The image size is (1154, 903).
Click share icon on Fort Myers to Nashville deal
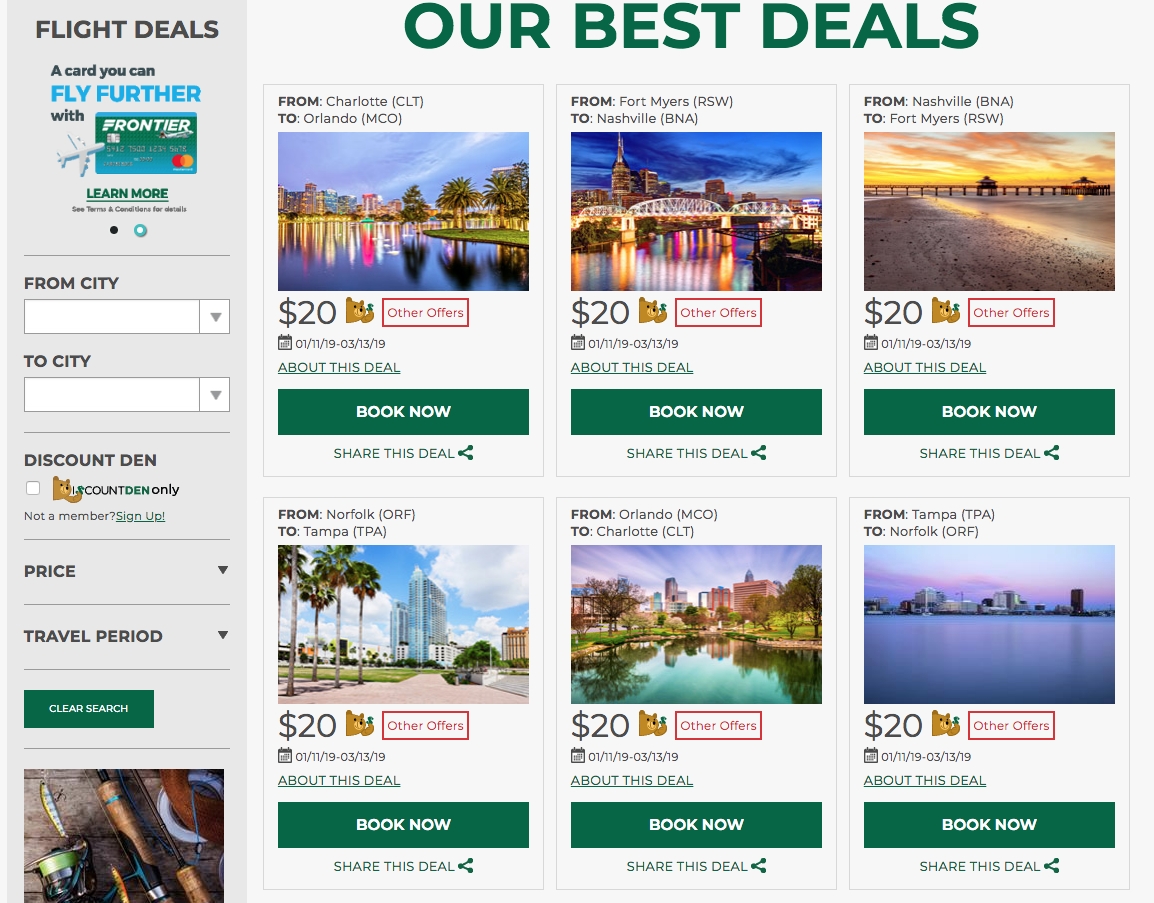(758, 453)
